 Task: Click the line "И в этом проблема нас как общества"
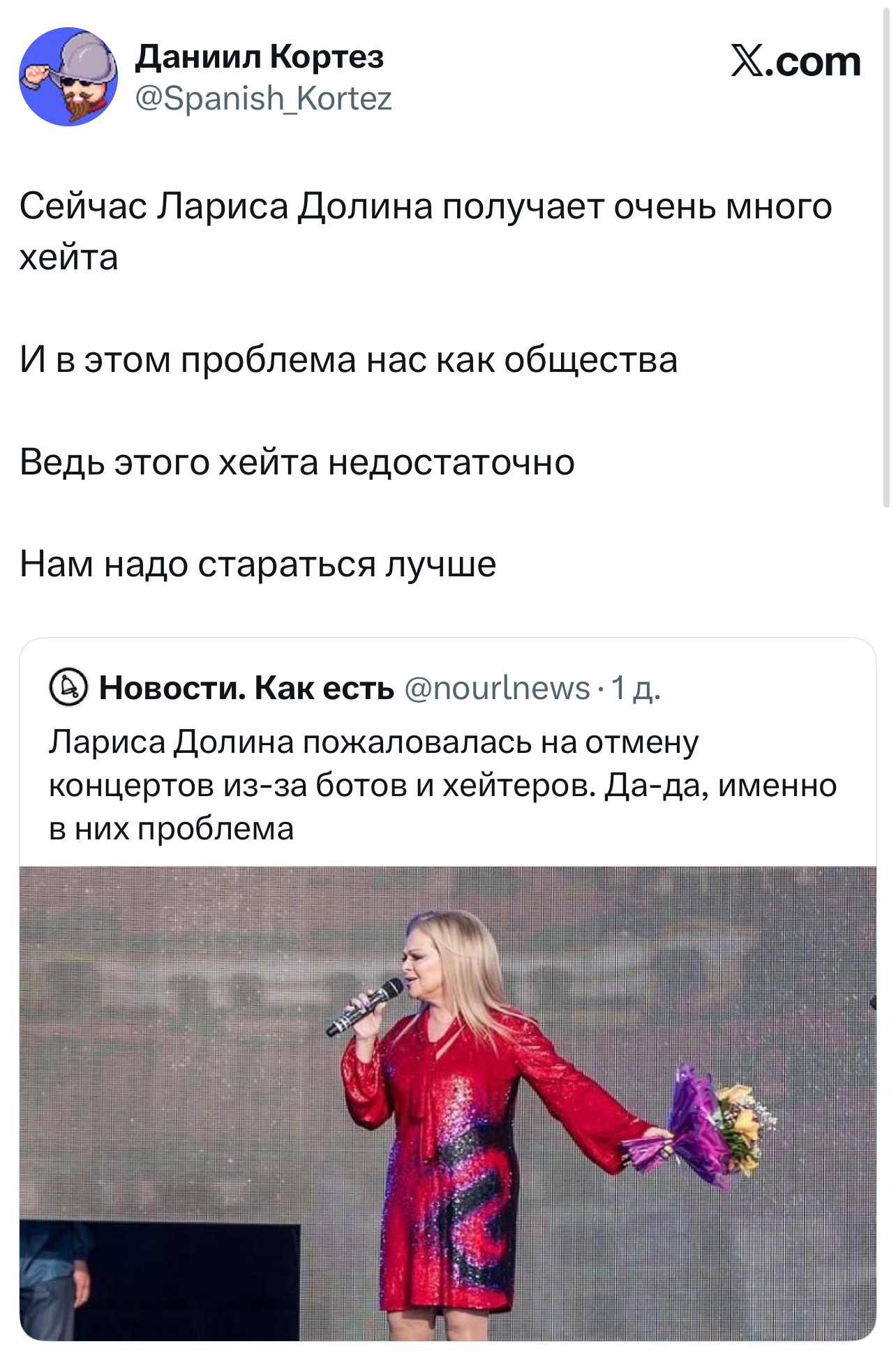(348, 360)
